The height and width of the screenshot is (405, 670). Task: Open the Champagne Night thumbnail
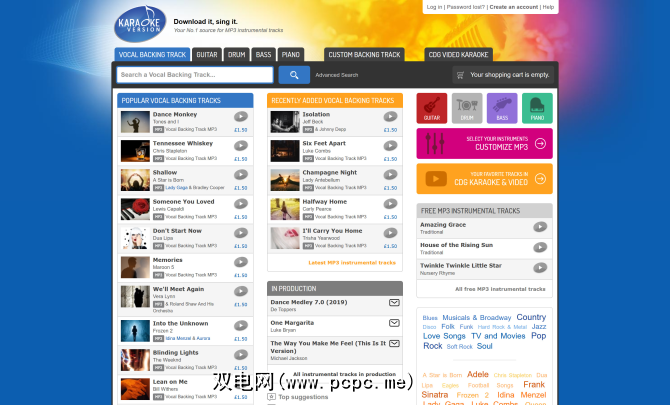[285, 180]
